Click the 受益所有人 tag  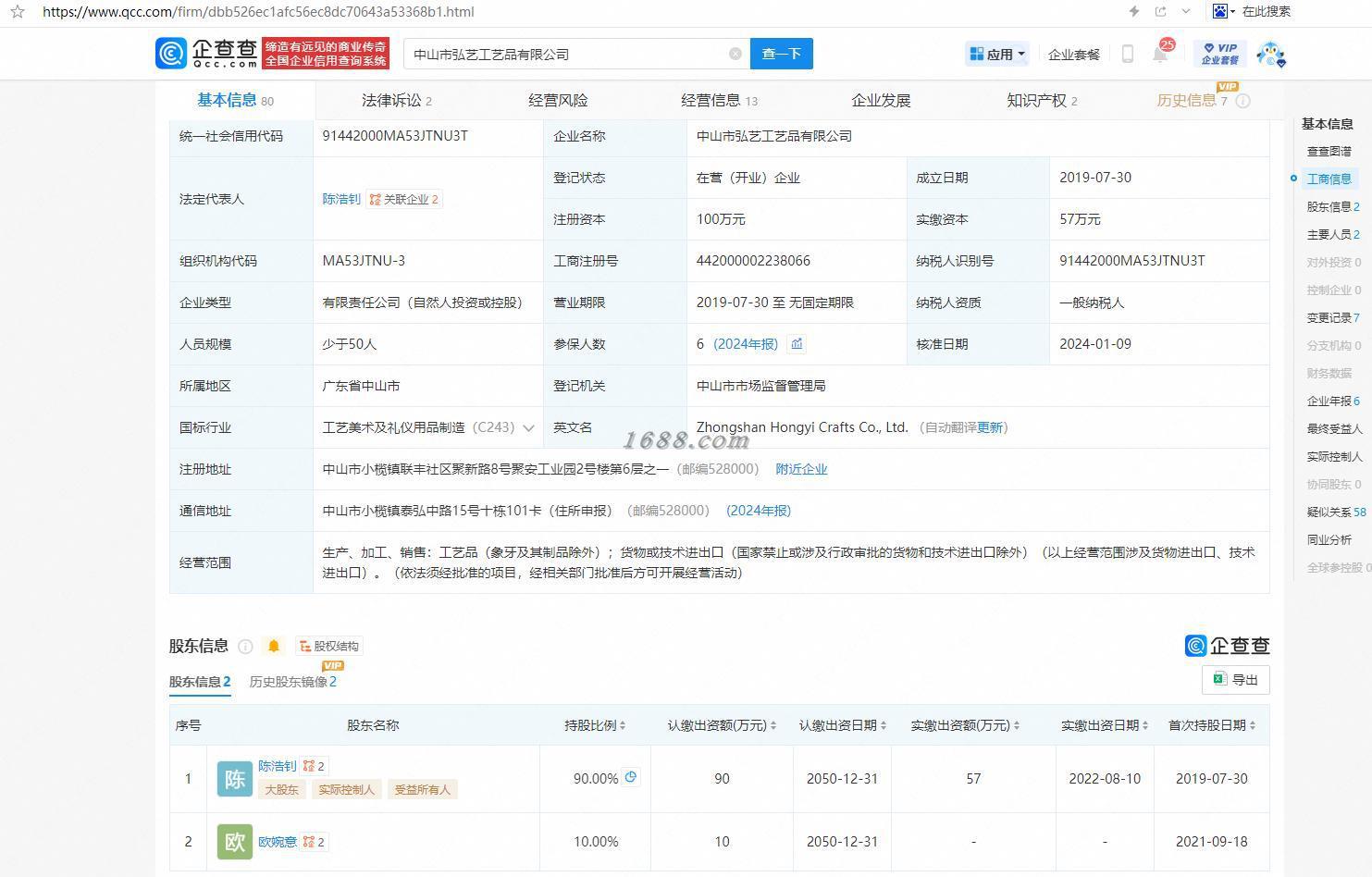423,789
